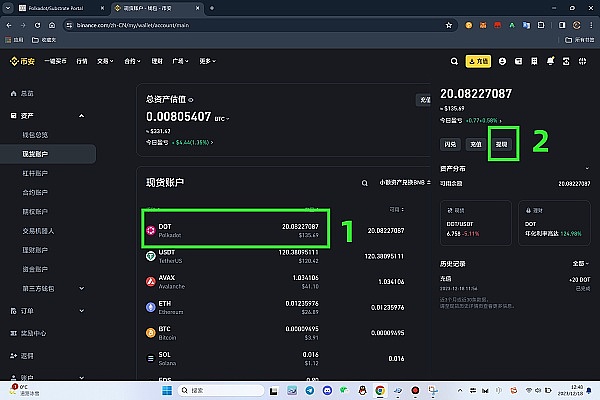
Task: Open the 交易 trade menu in top nav
Action: [x=103, y=61]
